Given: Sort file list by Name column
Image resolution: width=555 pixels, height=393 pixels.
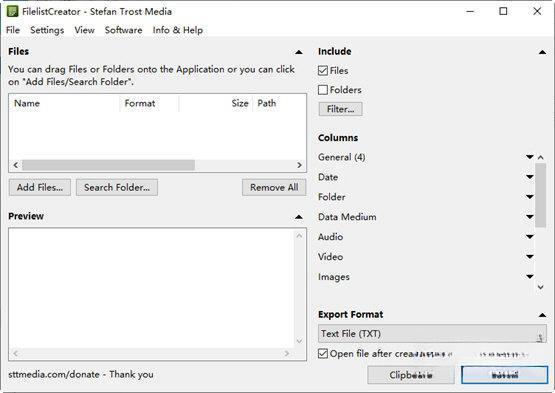Looking at the screenshot, I should (x=64, y=103).
